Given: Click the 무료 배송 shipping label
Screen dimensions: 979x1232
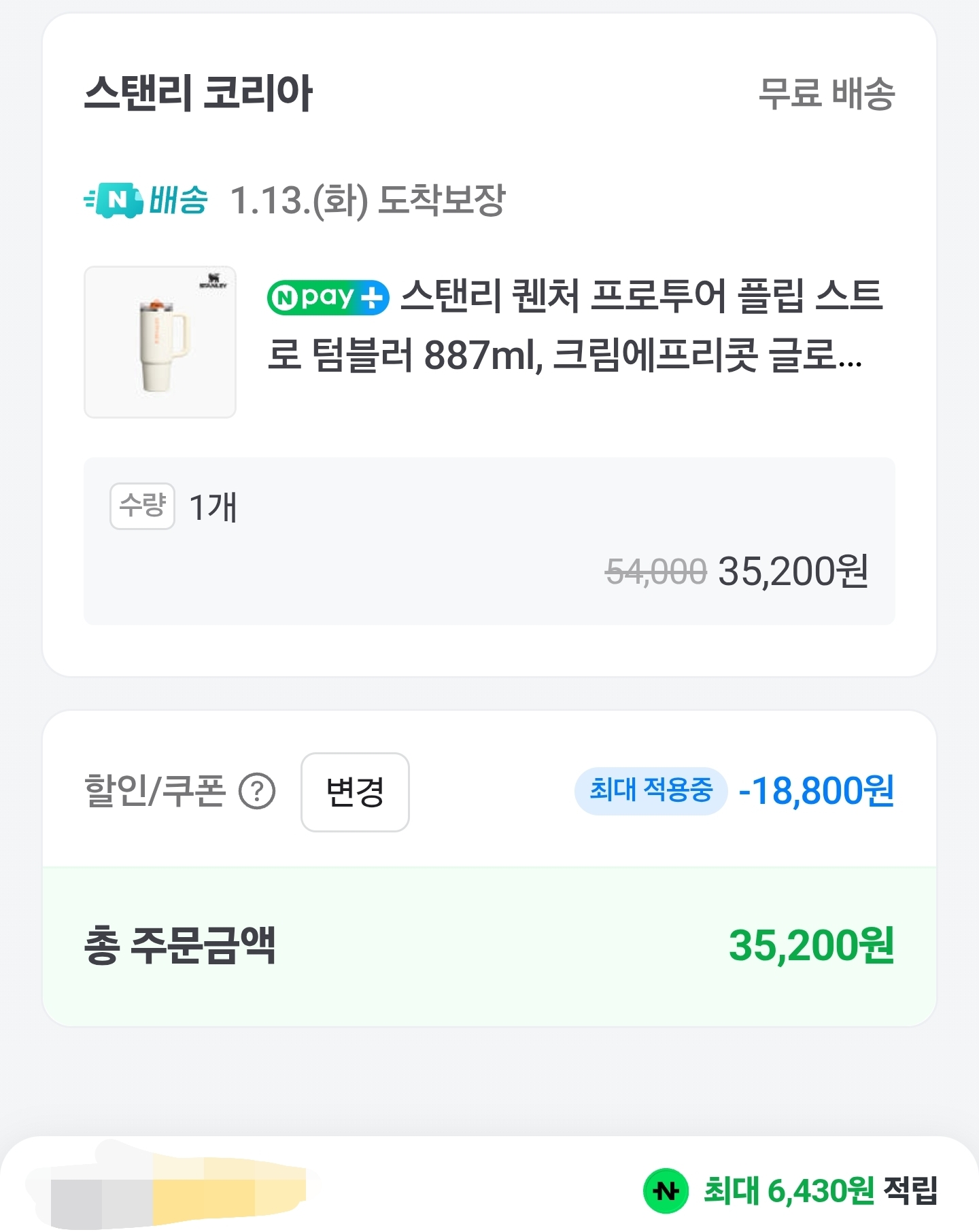Looking at the screenshot, I should click(x=826, y=94).
